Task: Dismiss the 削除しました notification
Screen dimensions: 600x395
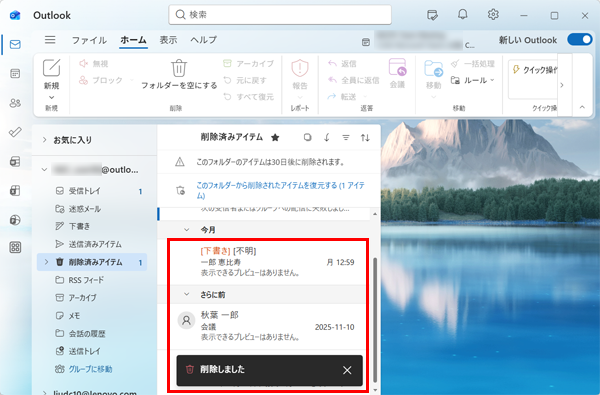Action: coord(347,370)
